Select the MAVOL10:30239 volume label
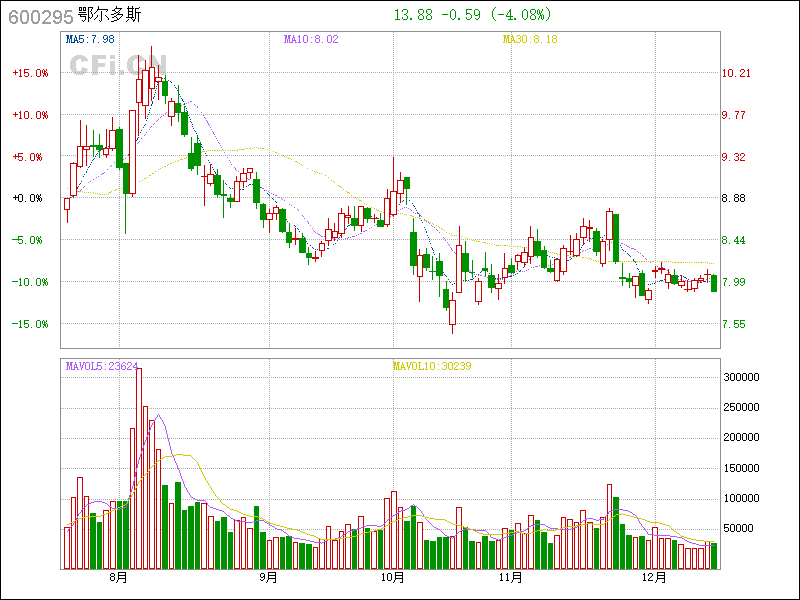Screen dimensions: 800x600 pyautogui.click(x=431, y=366)
